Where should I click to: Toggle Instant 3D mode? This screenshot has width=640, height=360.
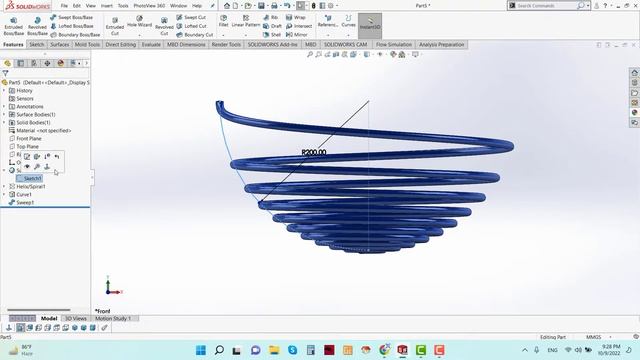click(370, 26)
